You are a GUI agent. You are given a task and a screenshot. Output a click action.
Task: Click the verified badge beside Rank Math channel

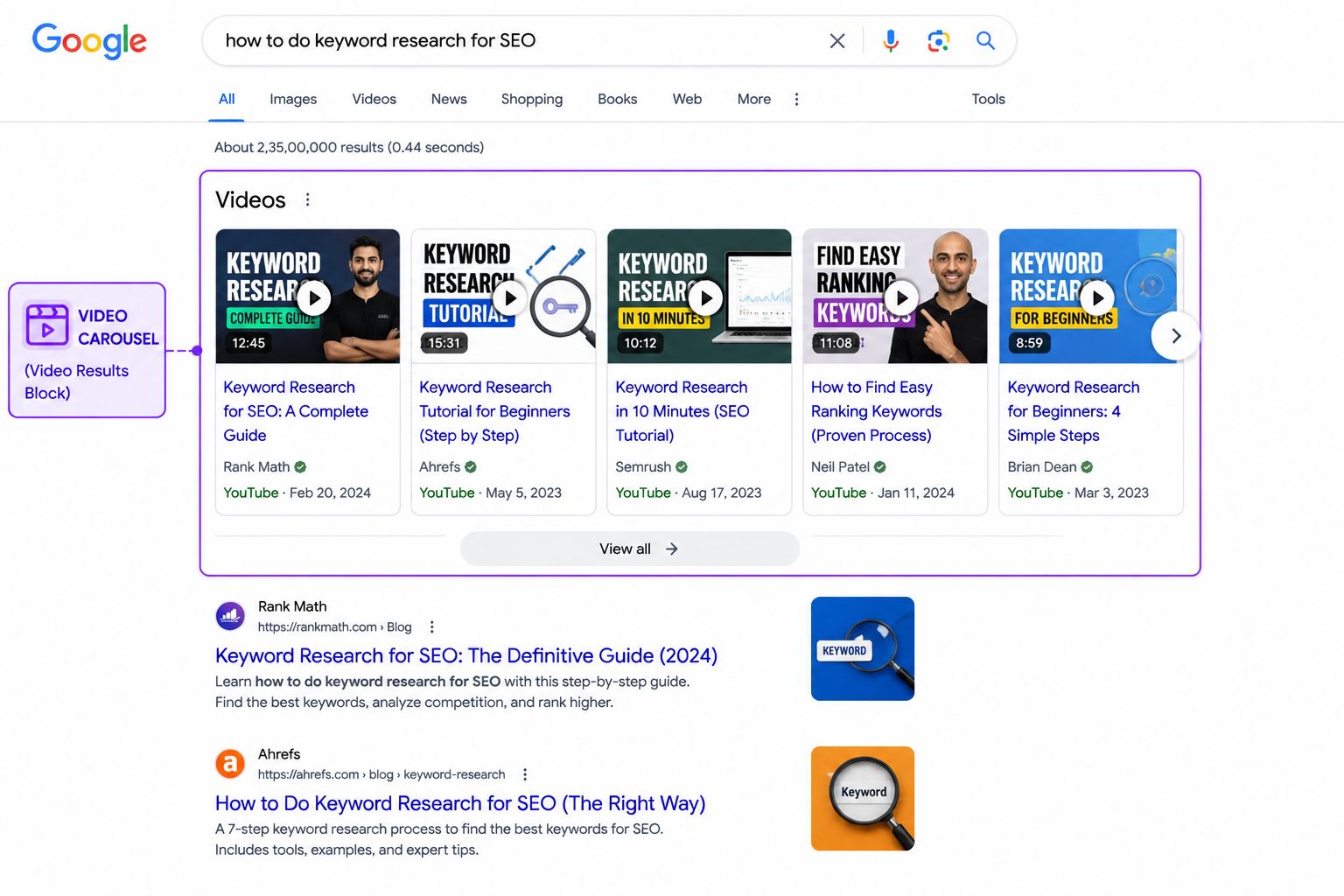(x=300, y=467)
